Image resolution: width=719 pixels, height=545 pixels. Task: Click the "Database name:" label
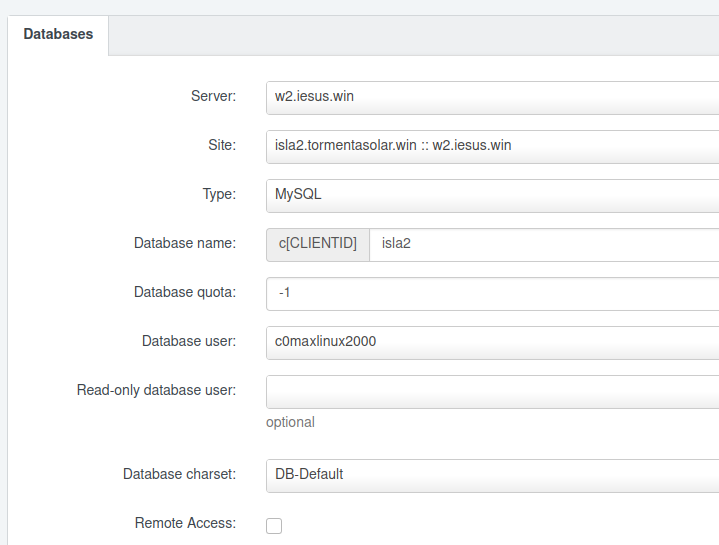coord(185,243)
